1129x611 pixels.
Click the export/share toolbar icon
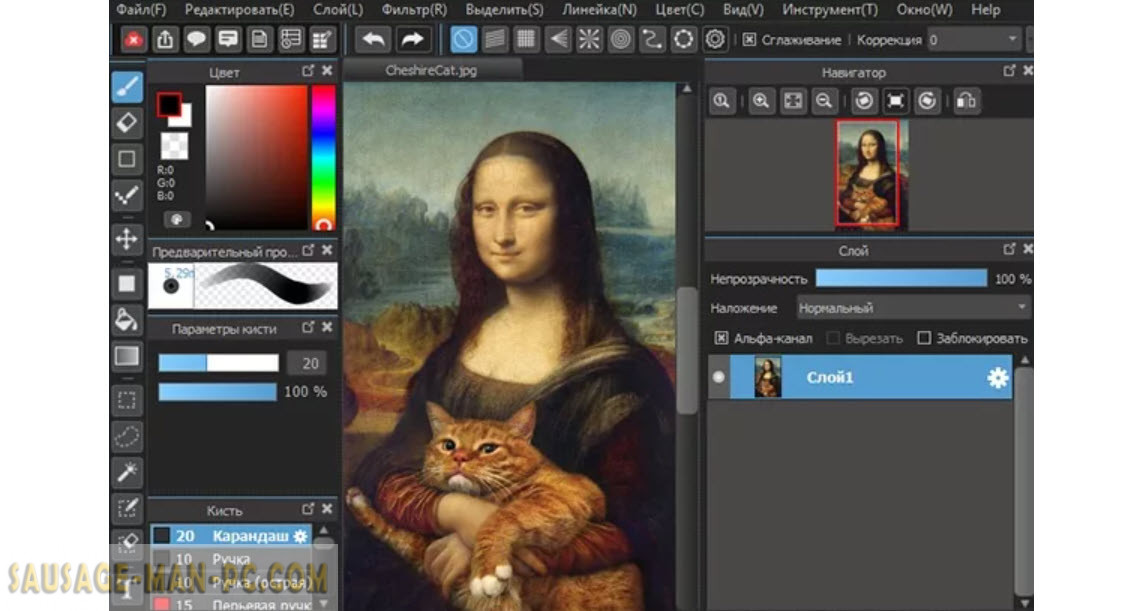tap(165, 40)
